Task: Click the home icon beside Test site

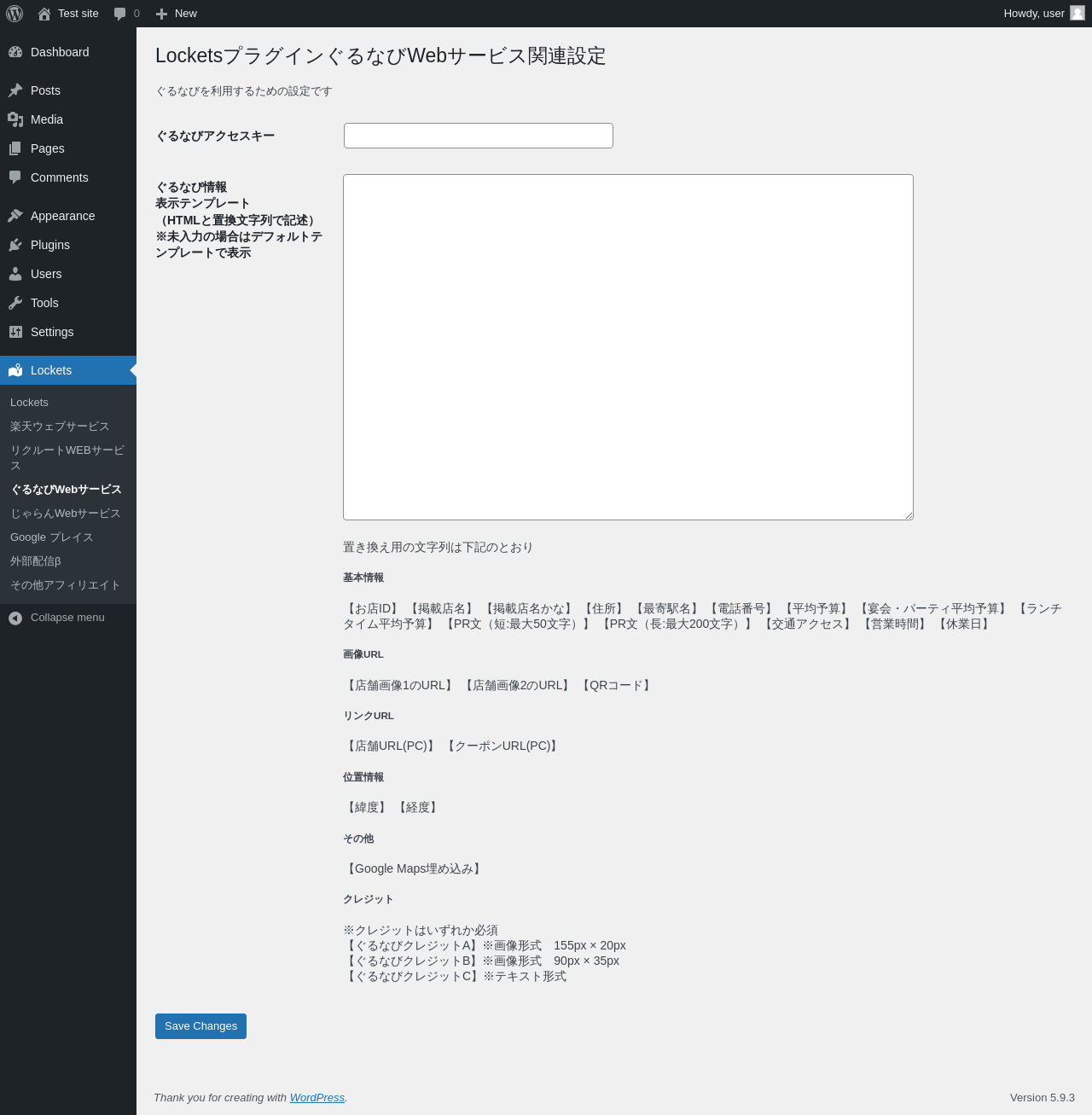Action: 44,14
